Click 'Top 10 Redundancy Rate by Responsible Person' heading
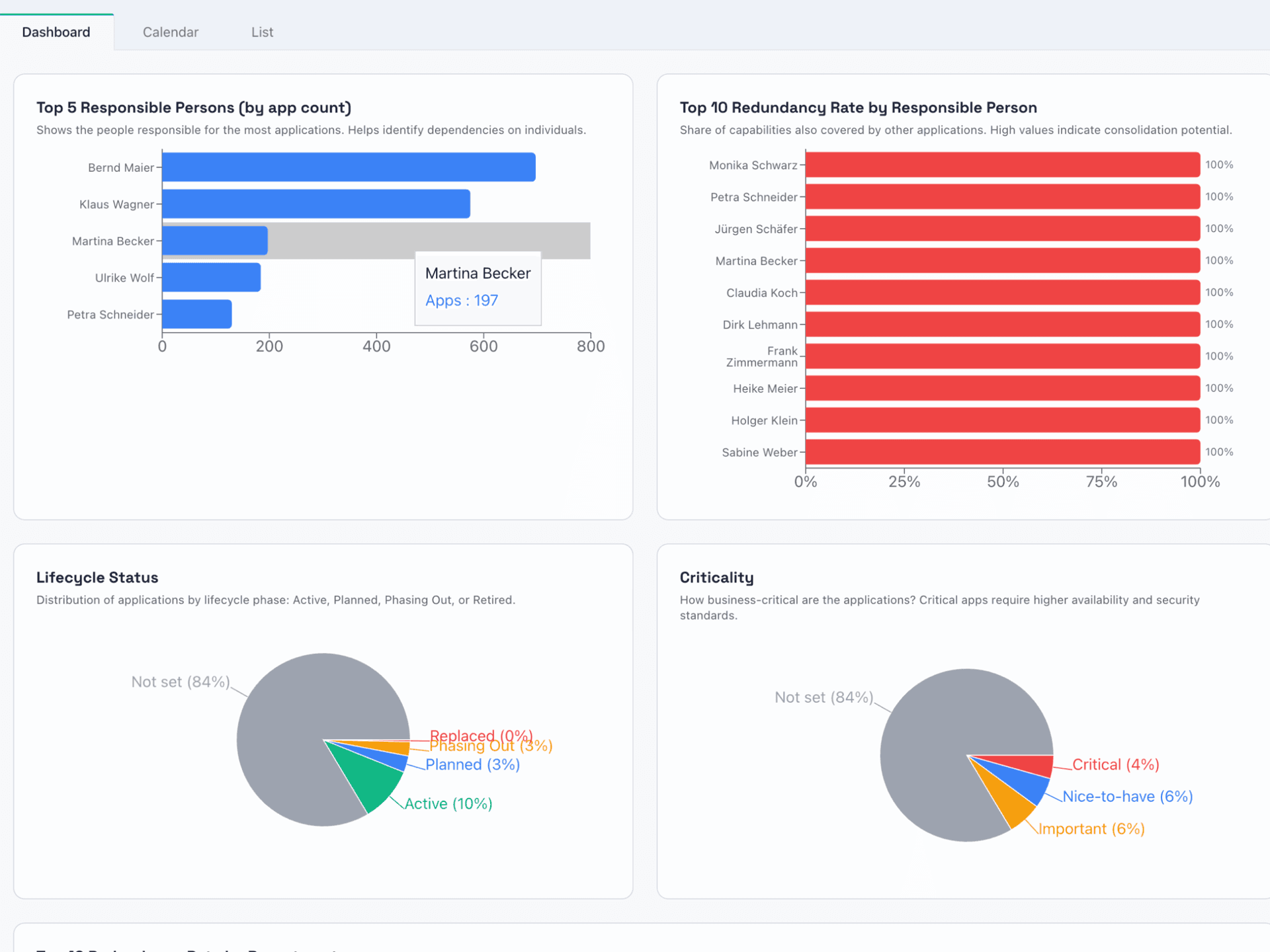The image size is (1270, 952). point(858,107)
